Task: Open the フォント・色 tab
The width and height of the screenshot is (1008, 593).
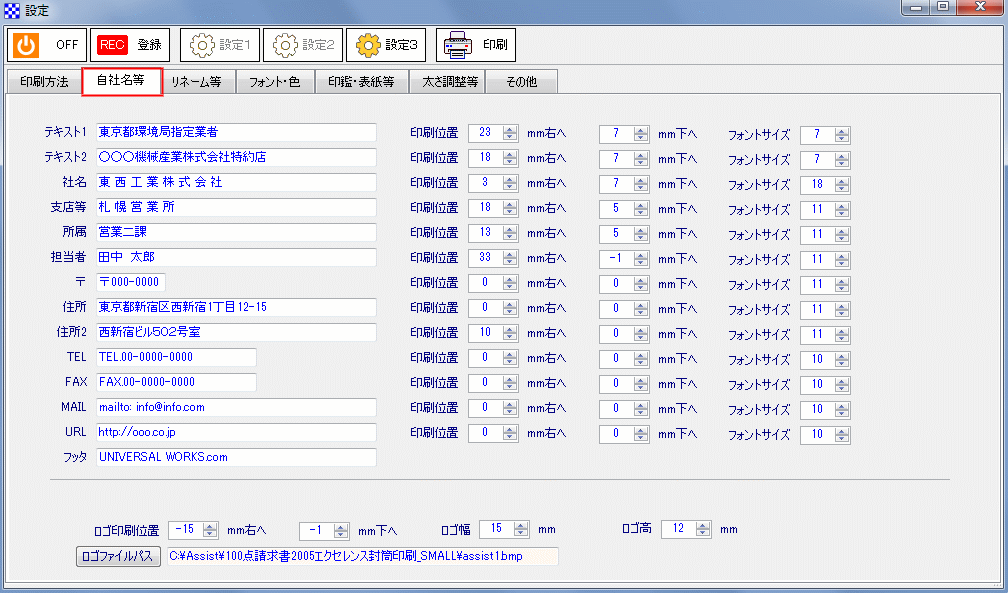Action: tap(275, 81)
